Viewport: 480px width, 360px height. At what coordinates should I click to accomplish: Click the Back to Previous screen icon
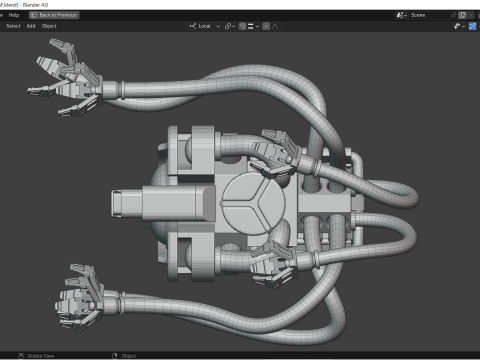coord(34,15)
